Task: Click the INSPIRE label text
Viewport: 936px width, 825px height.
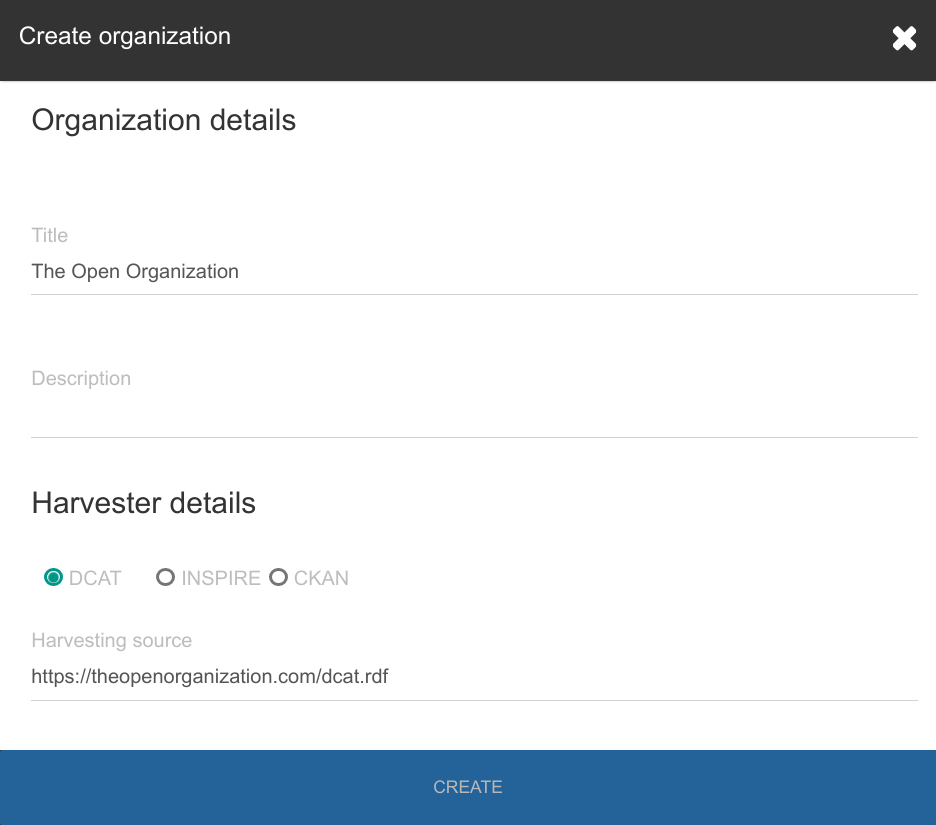Action: (x=221, y=578)
